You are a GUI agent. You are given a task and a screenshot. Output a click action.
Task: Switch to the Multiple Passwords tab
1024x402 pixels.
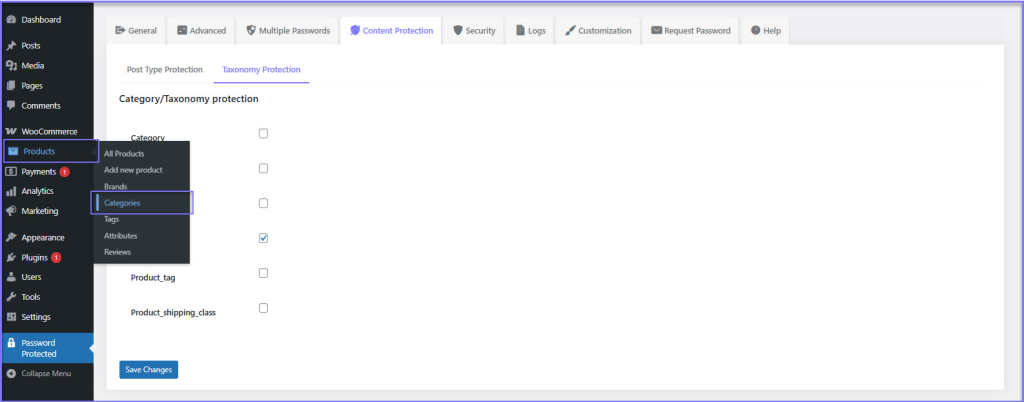pyautogui.click(x=287, y=31)
